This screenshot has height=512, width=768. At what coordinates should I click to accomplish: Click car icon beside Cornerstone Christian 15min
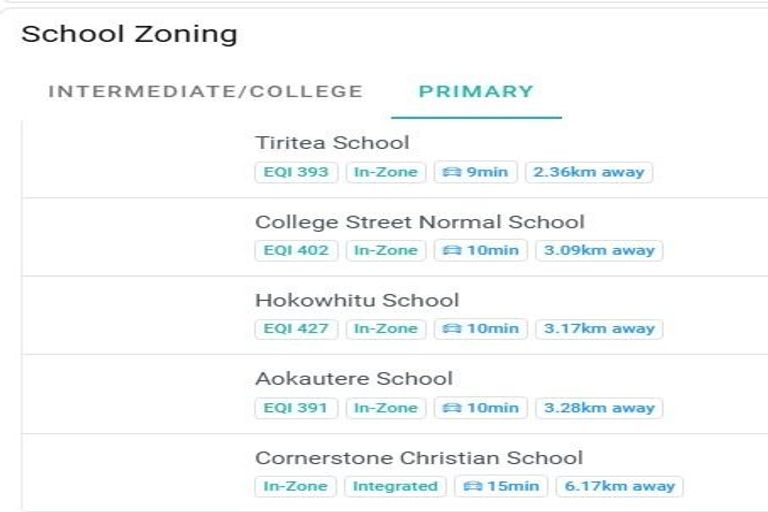click(475, 486)
